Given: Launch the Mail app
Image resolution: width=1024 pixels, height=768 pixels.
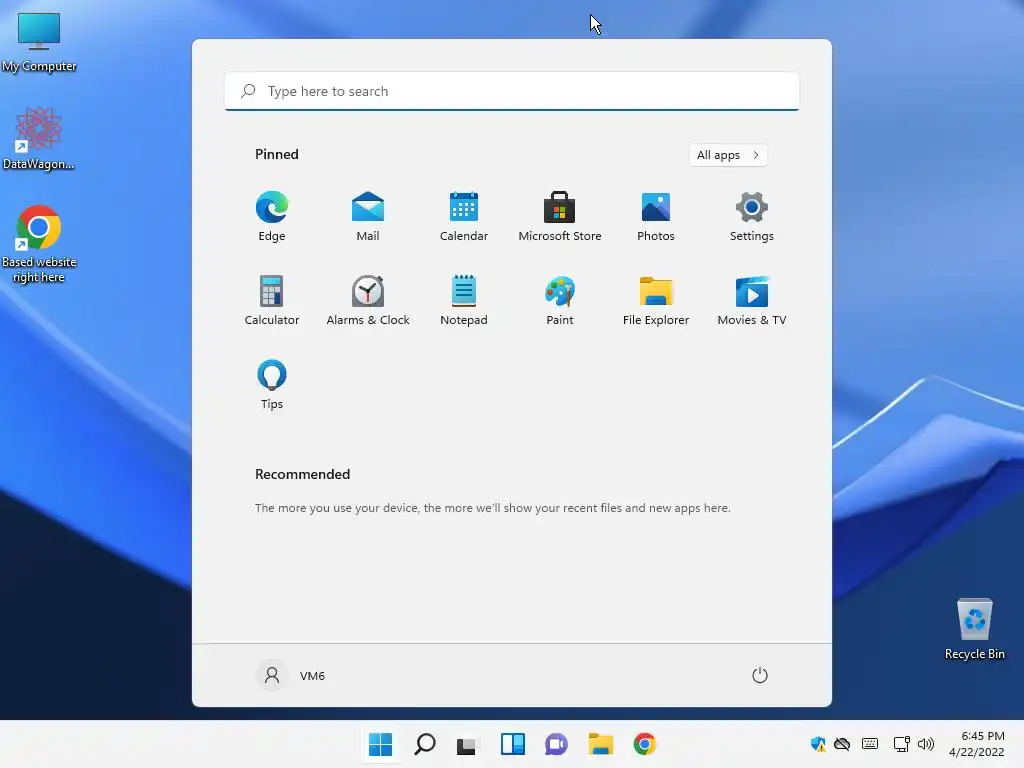Looking at the screenshot, I should (x=368, y=217).
